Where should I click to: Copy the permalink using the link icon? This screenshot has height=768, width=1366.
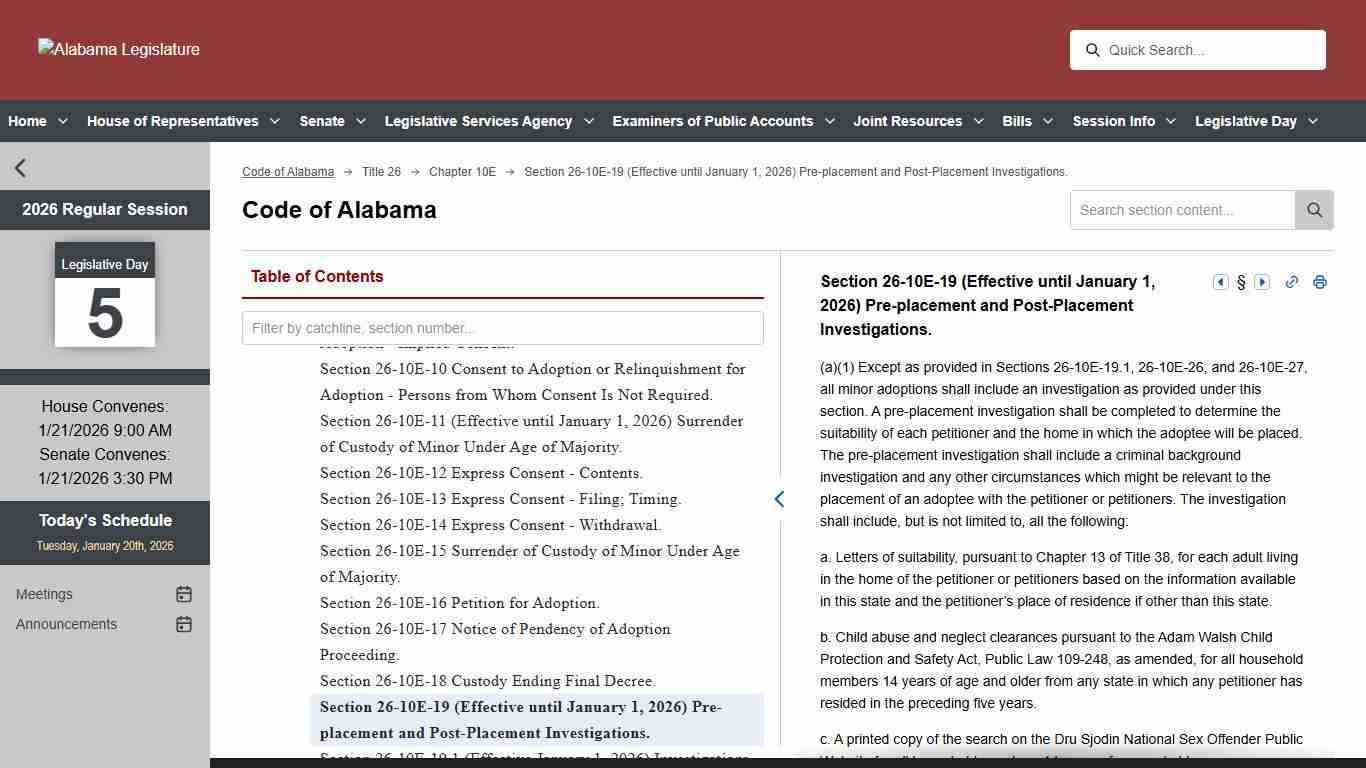tap(1291, 282)
